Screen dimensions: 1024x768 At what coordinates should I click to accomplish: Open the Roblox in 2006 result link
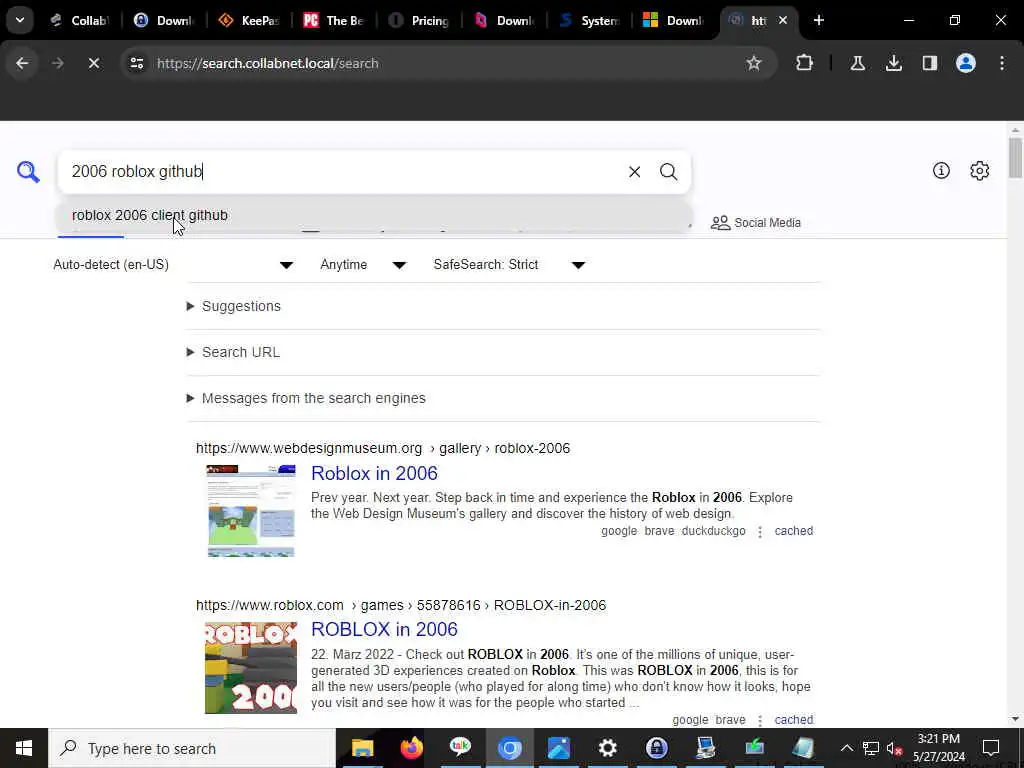coord(374,473)
